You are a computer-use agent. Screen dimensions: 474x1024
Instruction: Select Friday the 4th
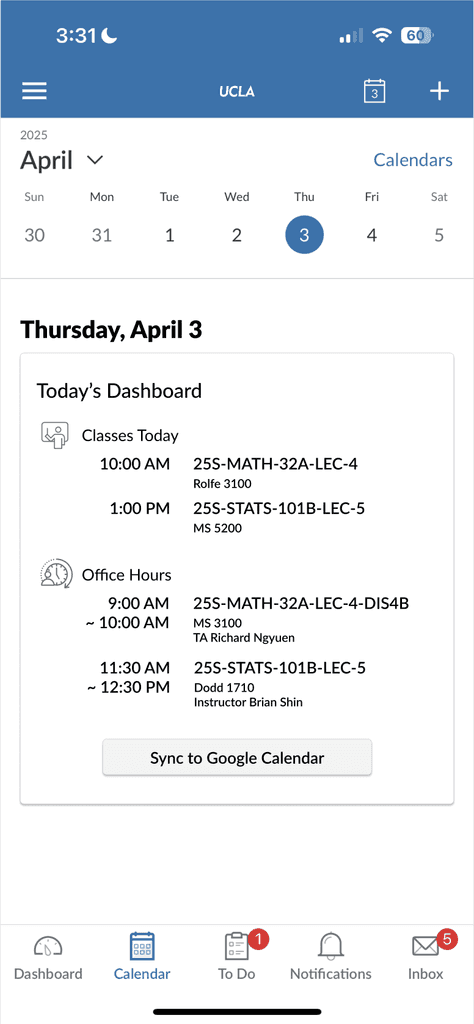[371, 235]
